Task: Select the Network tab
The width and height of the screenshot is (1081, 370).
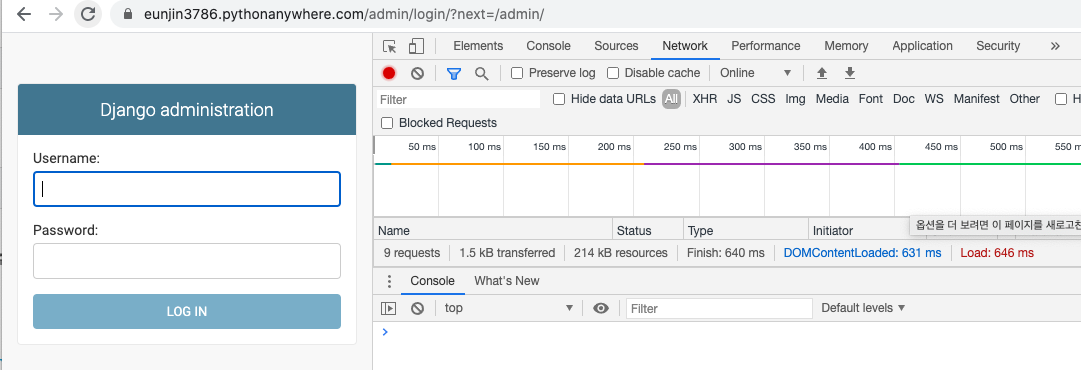Action: 685,46
